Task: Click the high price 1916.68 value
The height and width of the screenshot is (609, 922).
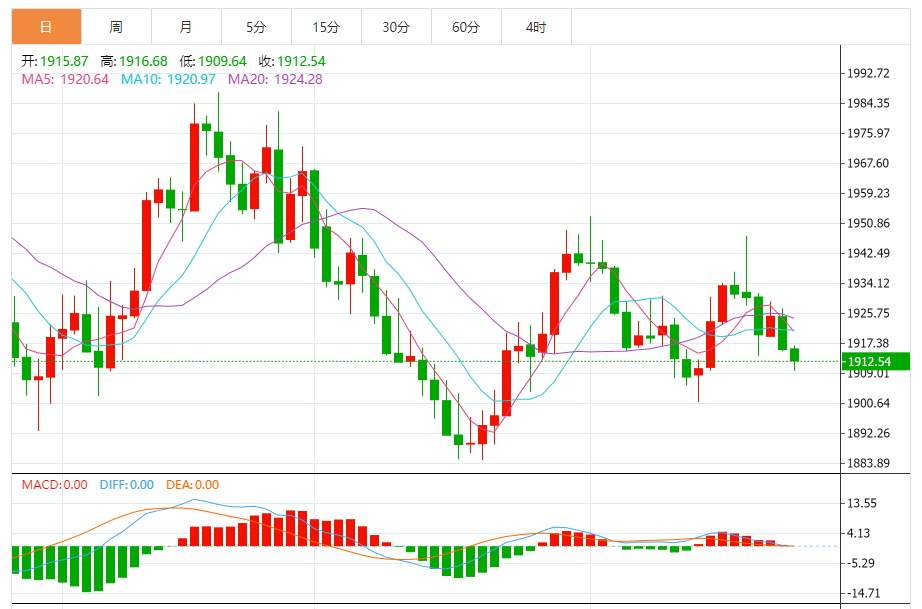Action: click(143, 61)
